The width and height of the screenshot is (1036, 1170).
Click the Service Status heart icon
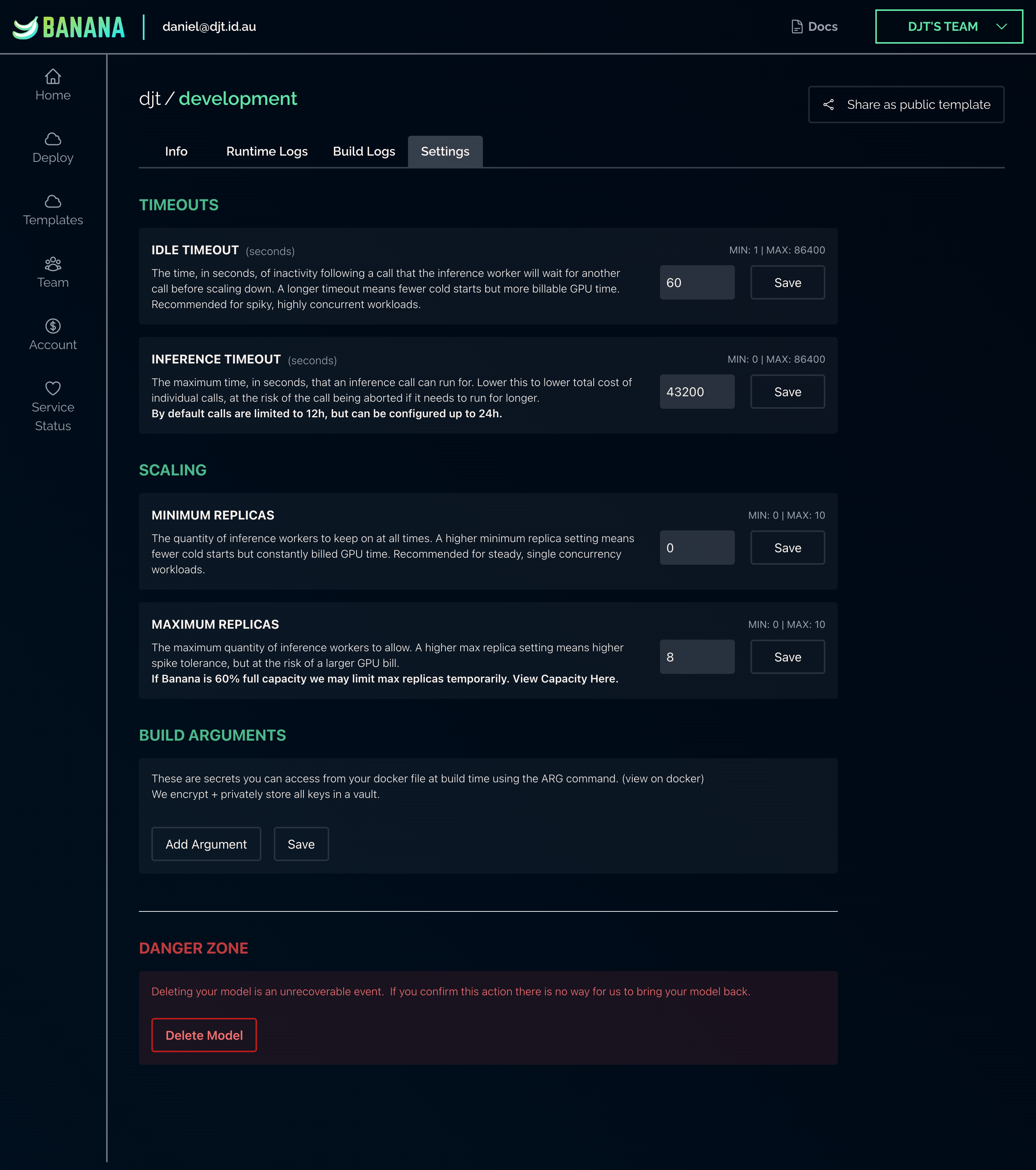[x=53, y=388]
